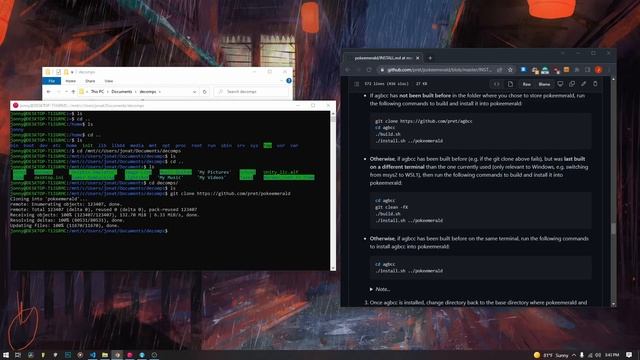
Task: Delete this file with the trash icon
Action: (596, 84)
